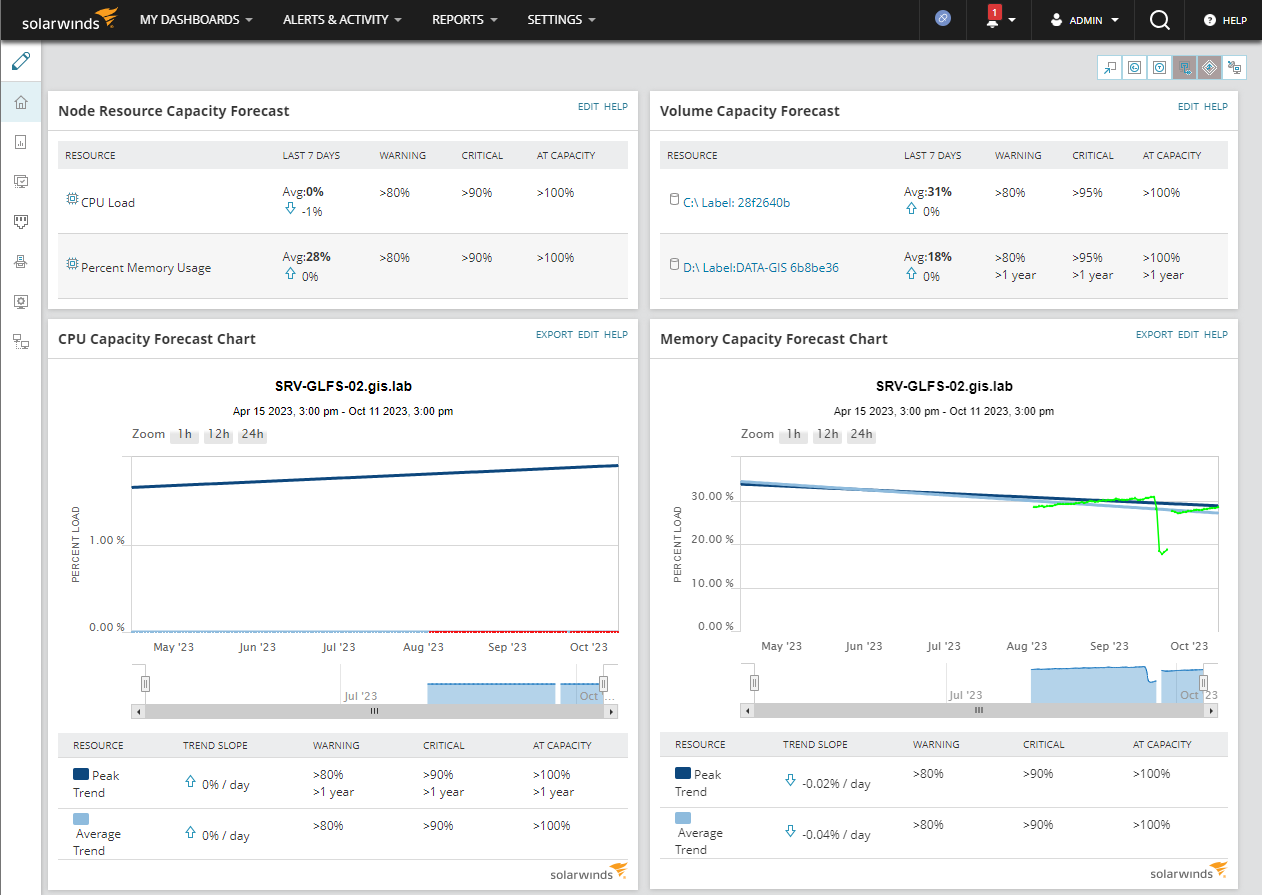Click the CPU Load chip icon
Viewport: 1262px width, 895px height.
click(x=72, y=200)
